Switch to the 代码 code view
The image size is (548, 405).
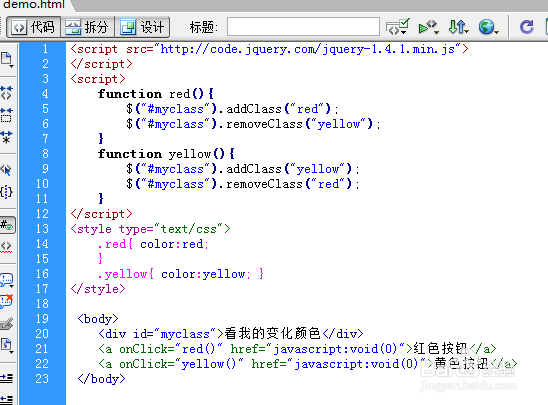click(34, 27)
